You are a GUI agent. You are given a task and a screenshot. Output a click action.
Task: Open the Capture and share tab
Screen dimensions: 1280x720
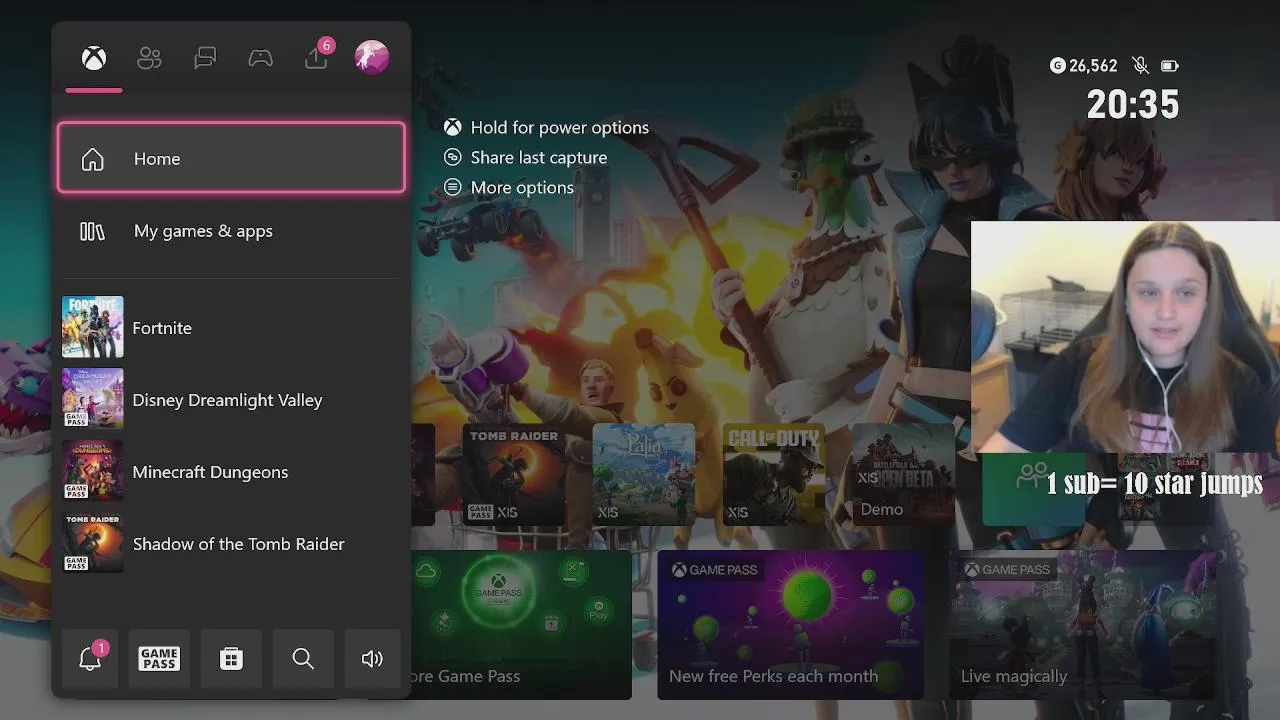(316, 58)
